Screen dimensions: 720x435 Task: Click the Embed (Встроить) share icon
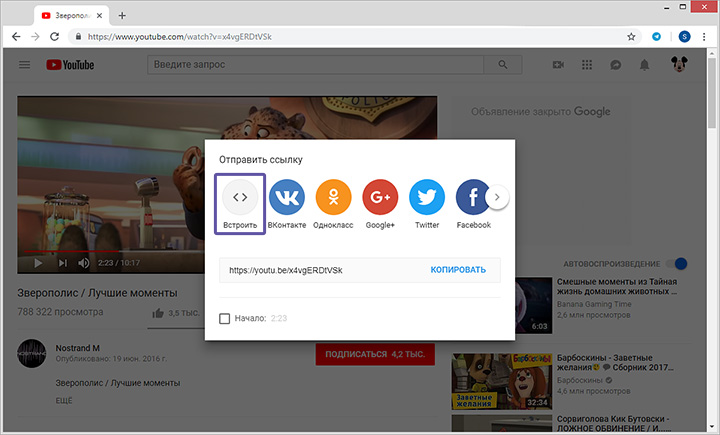pyautogui.click(x=240, y=197)
